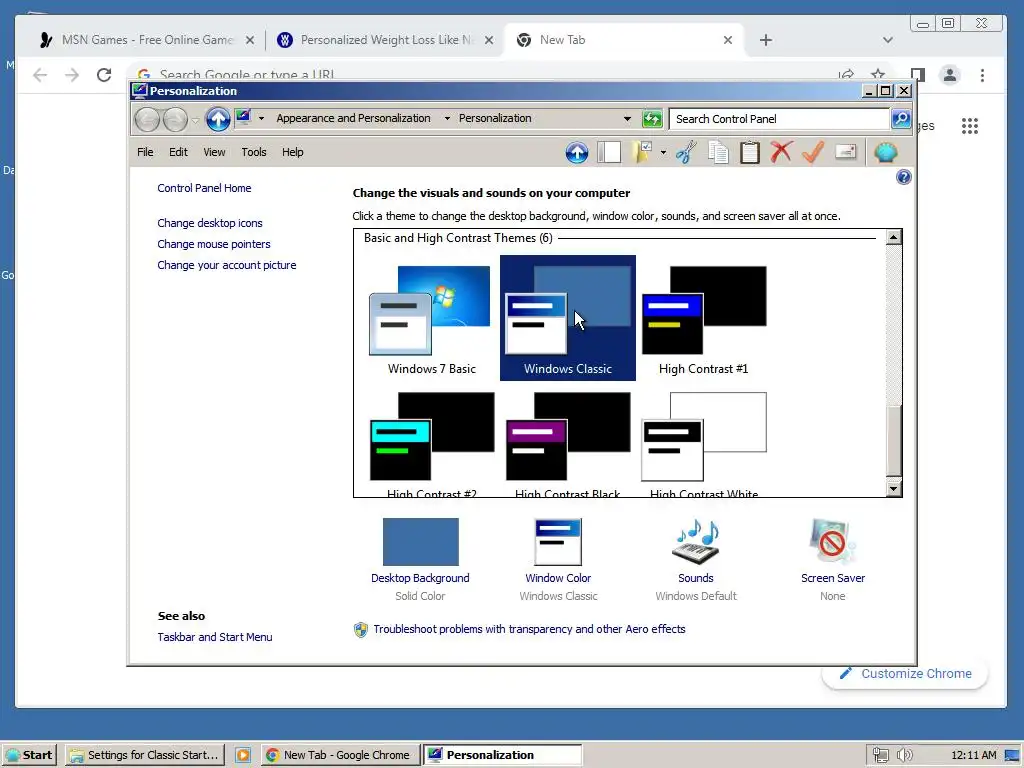This screenshot has height=768, width=1024.
Task: Select the High Contrast Black theme
Action: click(568, 443)
